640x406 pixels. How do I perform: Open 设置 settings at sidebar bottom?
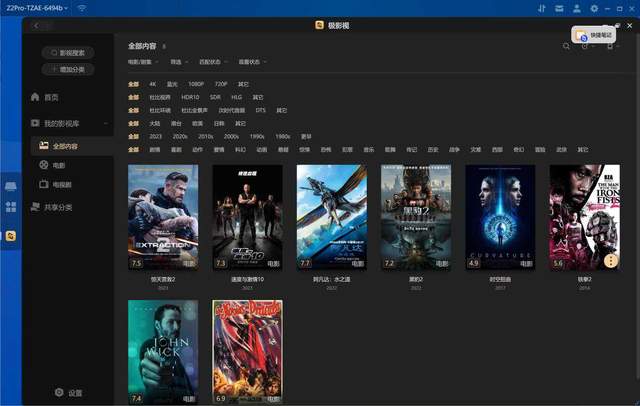click(x=69, y=393)
